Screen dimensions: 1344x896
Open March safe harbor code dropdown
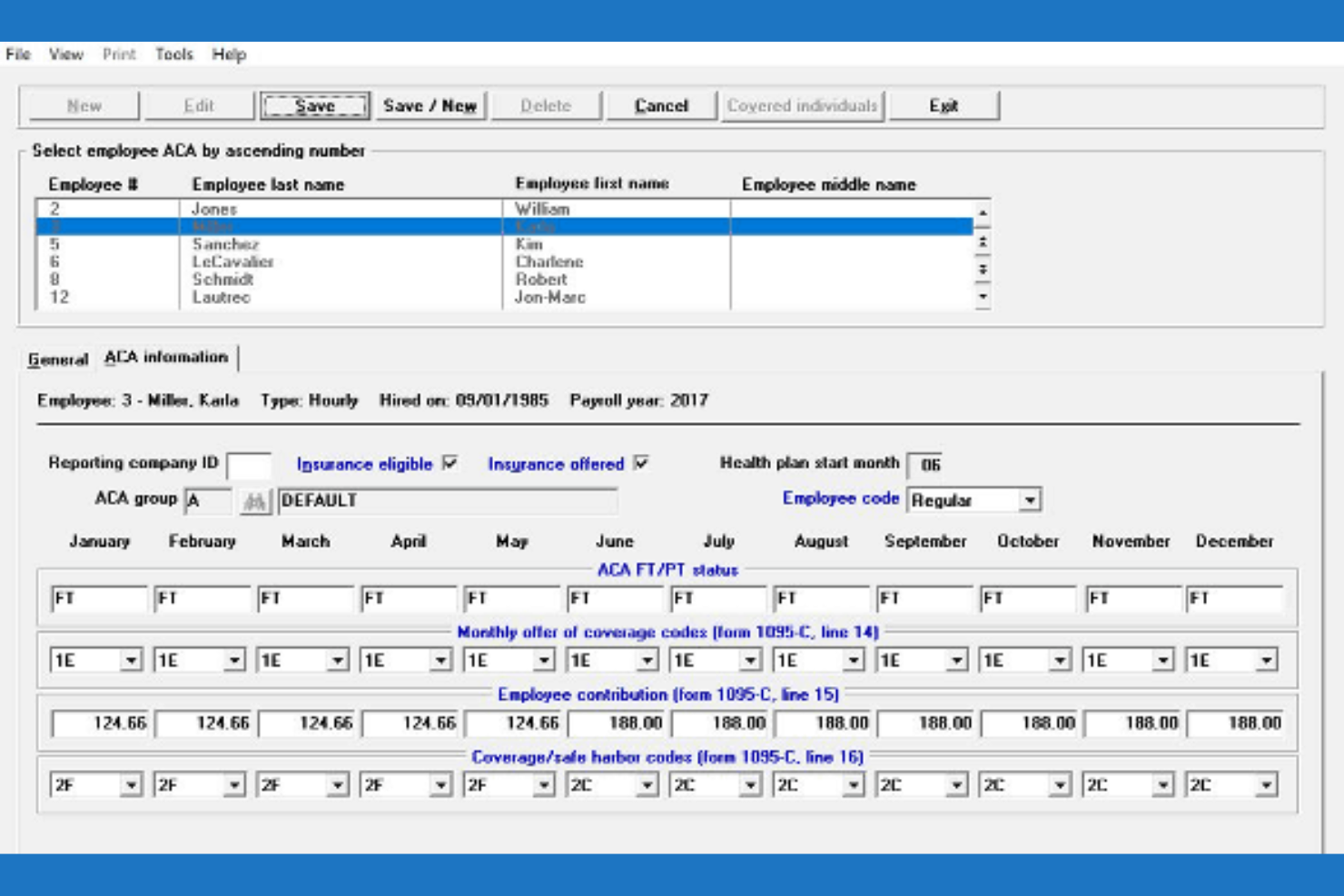pos(337,785)
